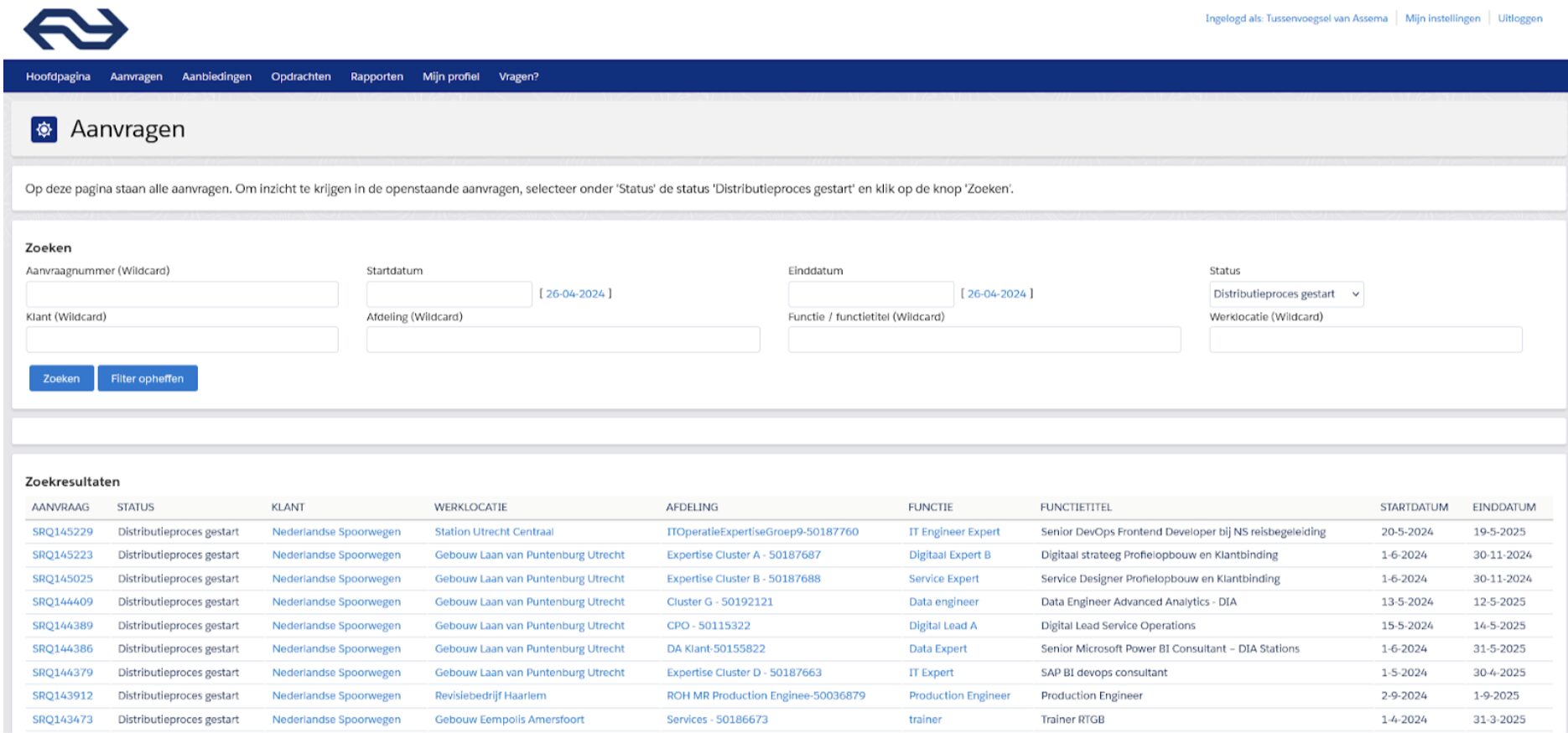Open Expertise Cluster B - 50187688 link
The image size is (1568, 733).
744,579
